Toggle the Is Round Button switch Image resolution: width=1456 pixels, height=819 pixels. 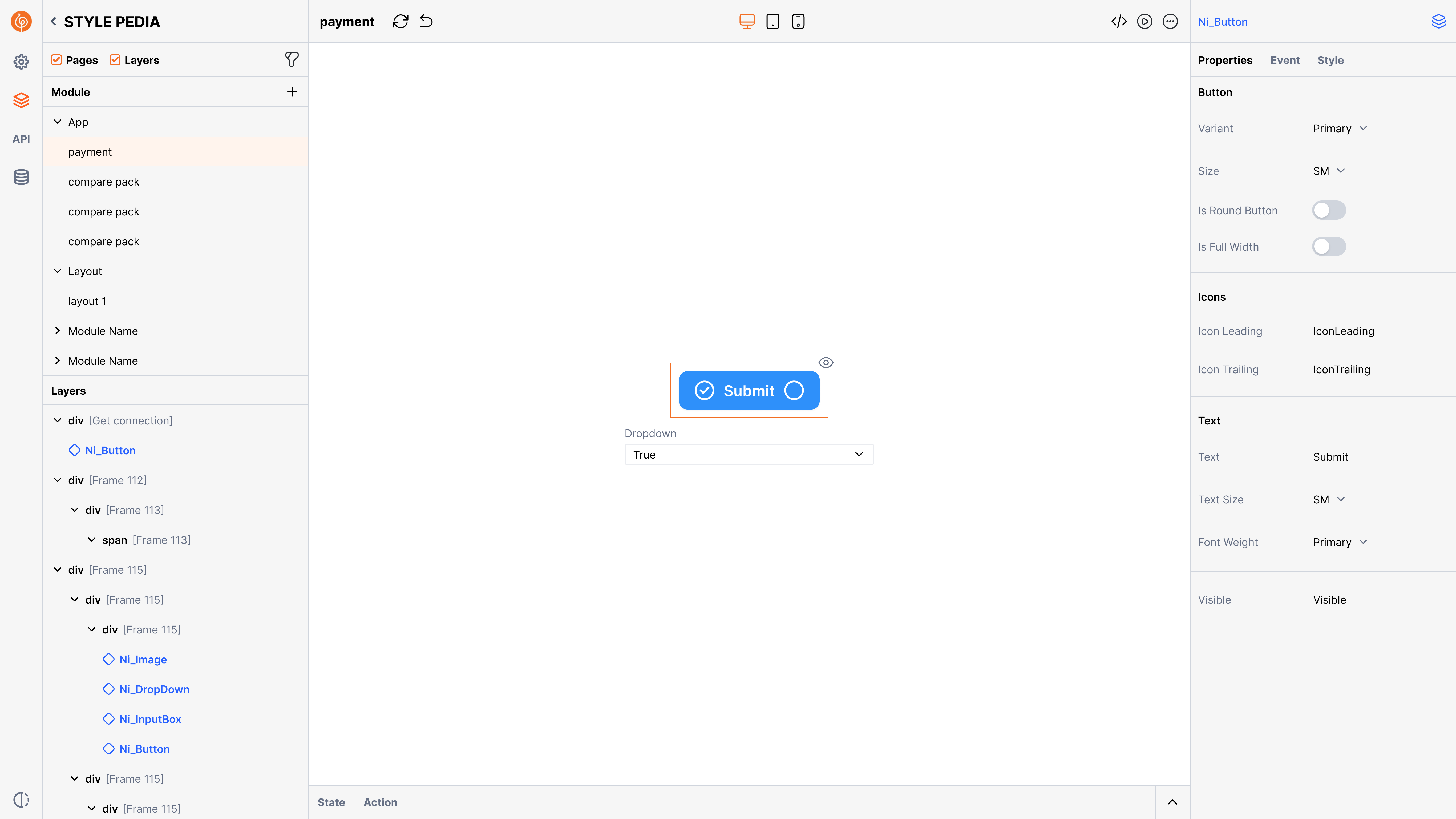coord(1328,210)
